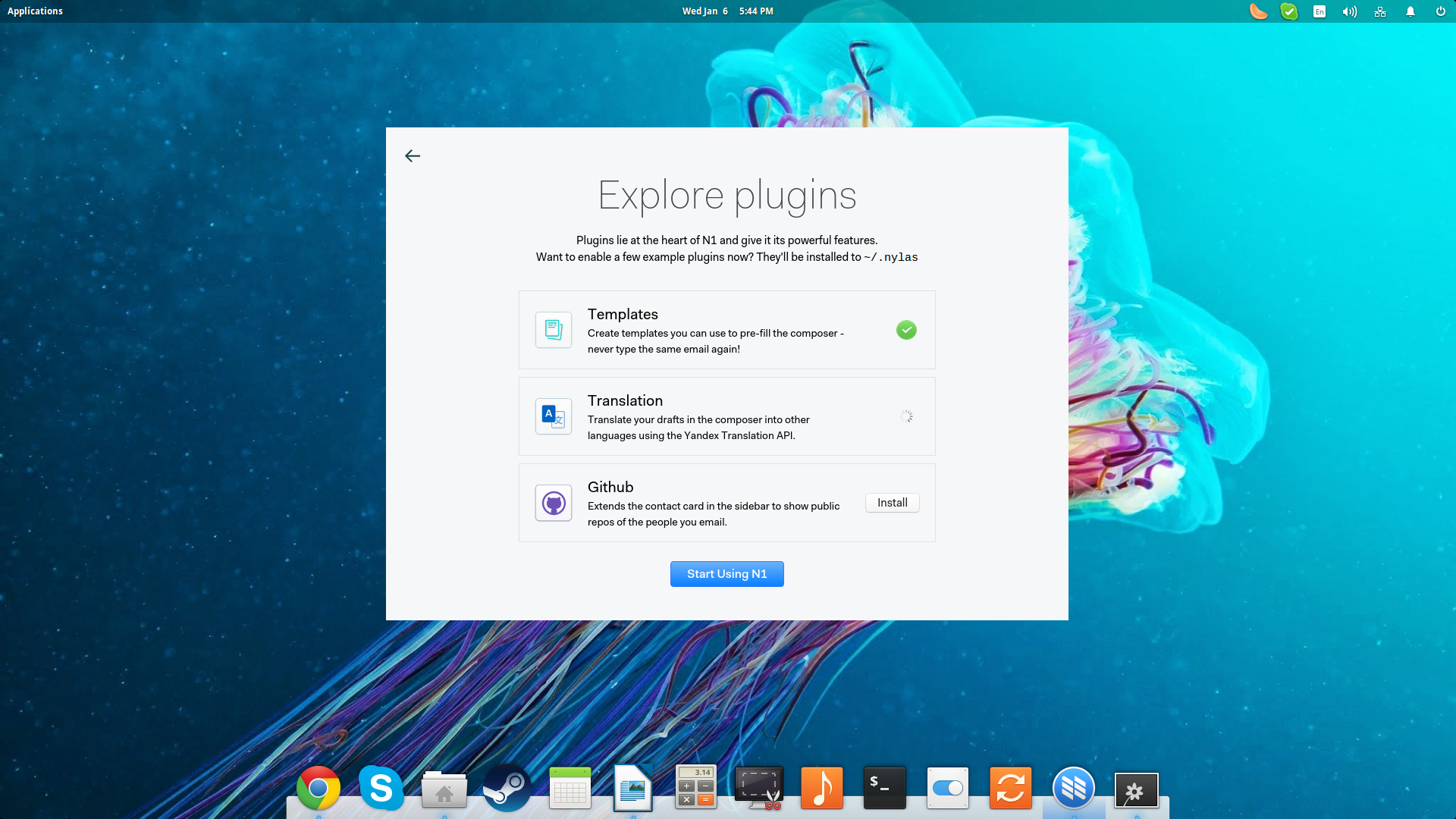Open the Files home folder from the dock
The width and height of the screenshot is (1456, 819).
pyautogui.click(x=444, y=789)
